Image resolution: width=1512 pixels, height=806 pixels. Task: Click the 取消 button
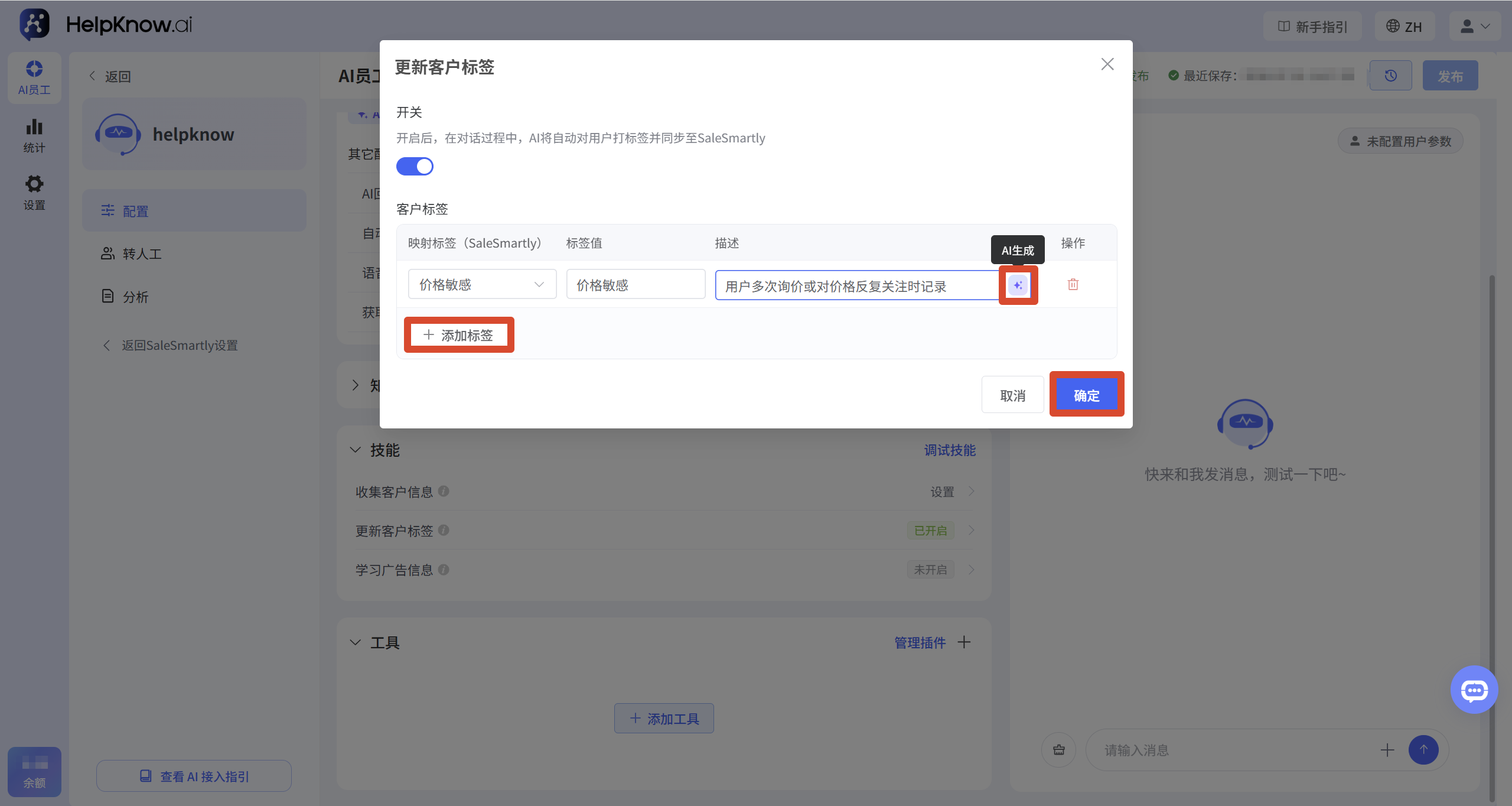click(x=1012, y=395)
